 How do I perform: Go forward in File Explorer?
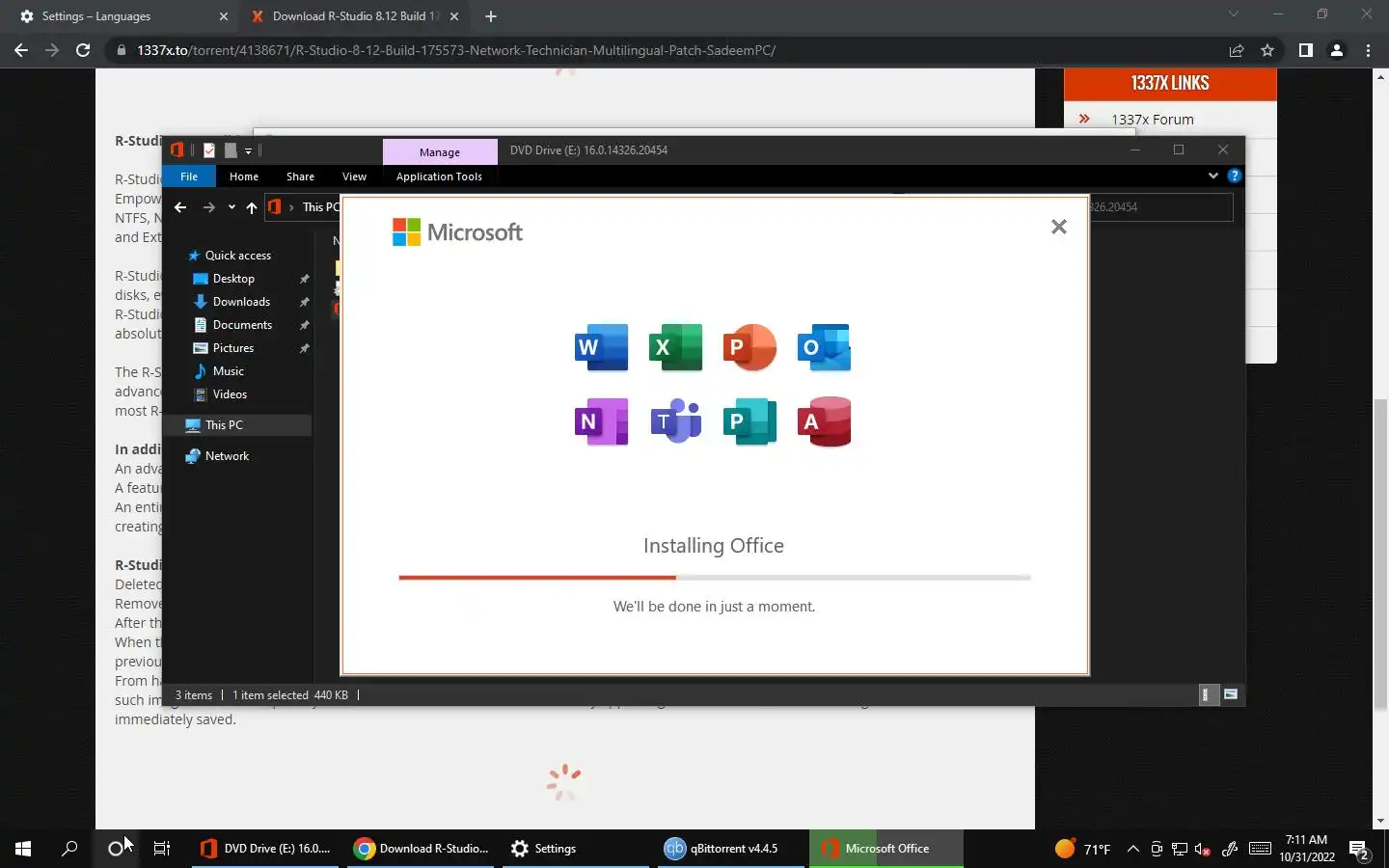(208, 207)
